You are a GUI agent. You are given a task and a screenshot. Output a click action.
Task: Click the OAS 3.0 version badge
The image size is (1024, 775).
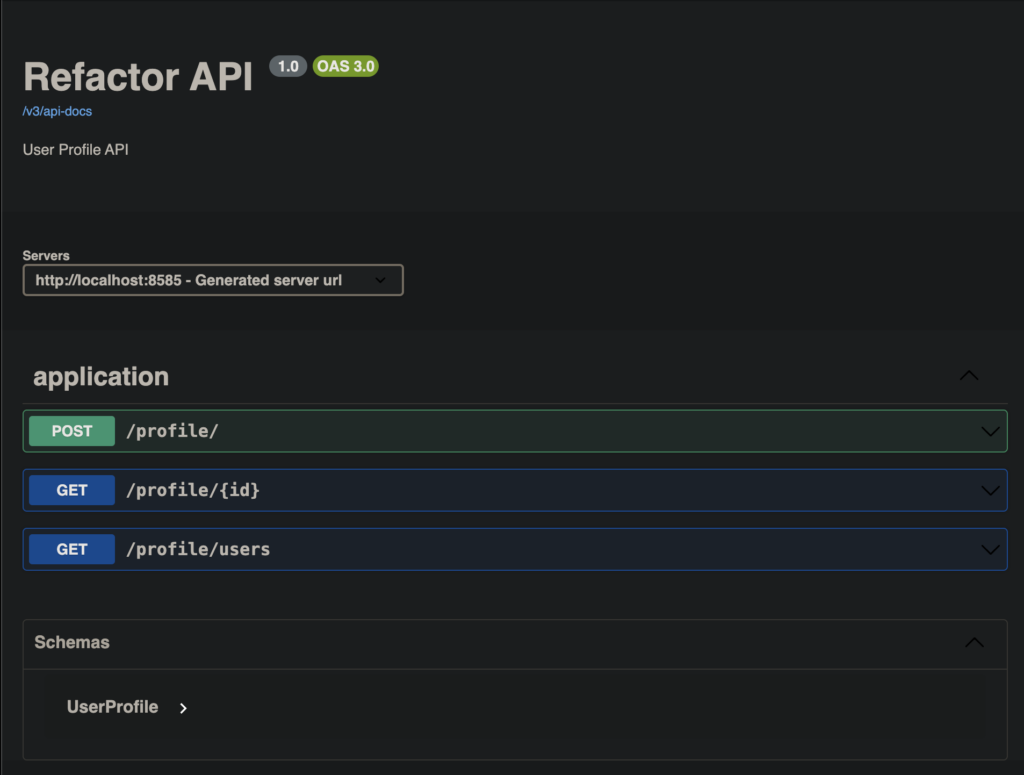coord(345,66)
